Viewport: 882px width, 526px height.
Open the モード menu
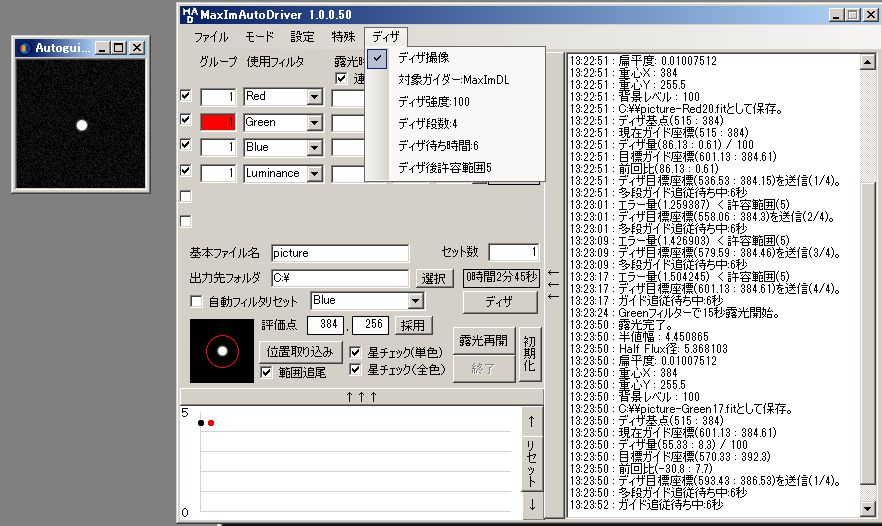tap(259, 37)
